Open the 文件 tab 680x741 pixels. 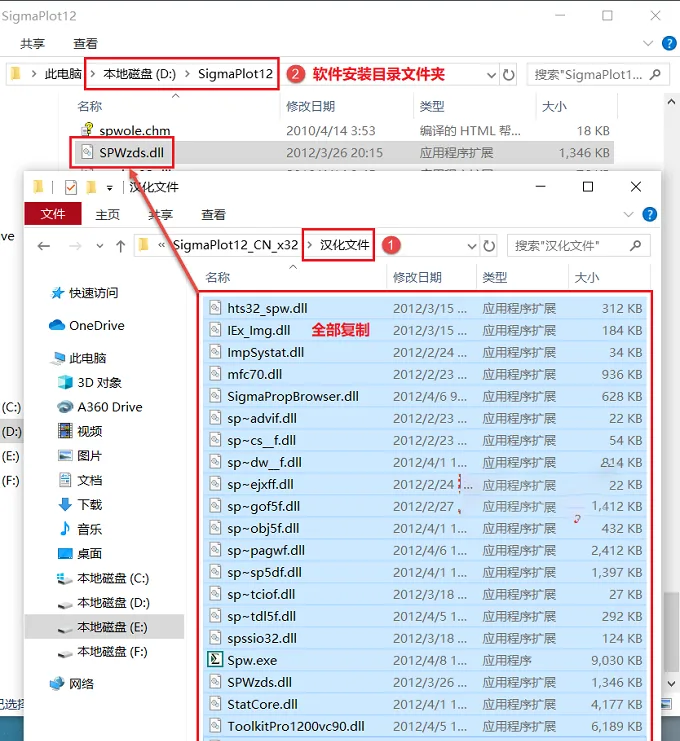point(53,214)
